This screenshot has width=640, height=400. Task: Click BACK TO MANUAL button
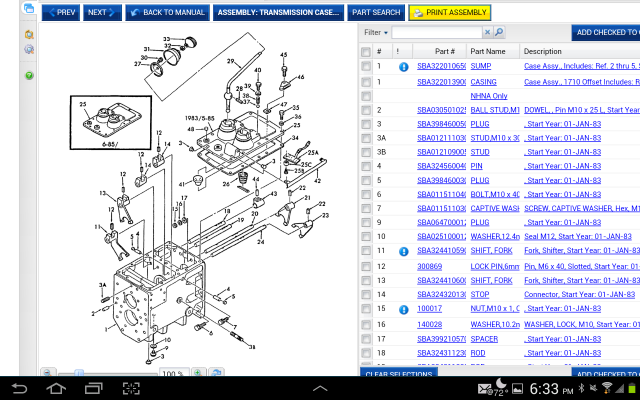tap(167, 13)
